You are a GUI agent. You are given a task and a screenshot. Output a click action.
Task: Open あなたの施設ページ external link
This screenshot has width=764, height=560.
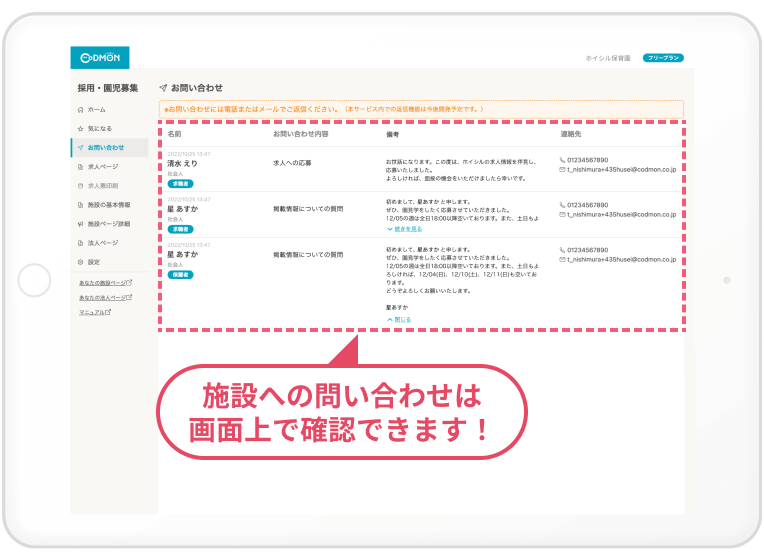(105, 284)
